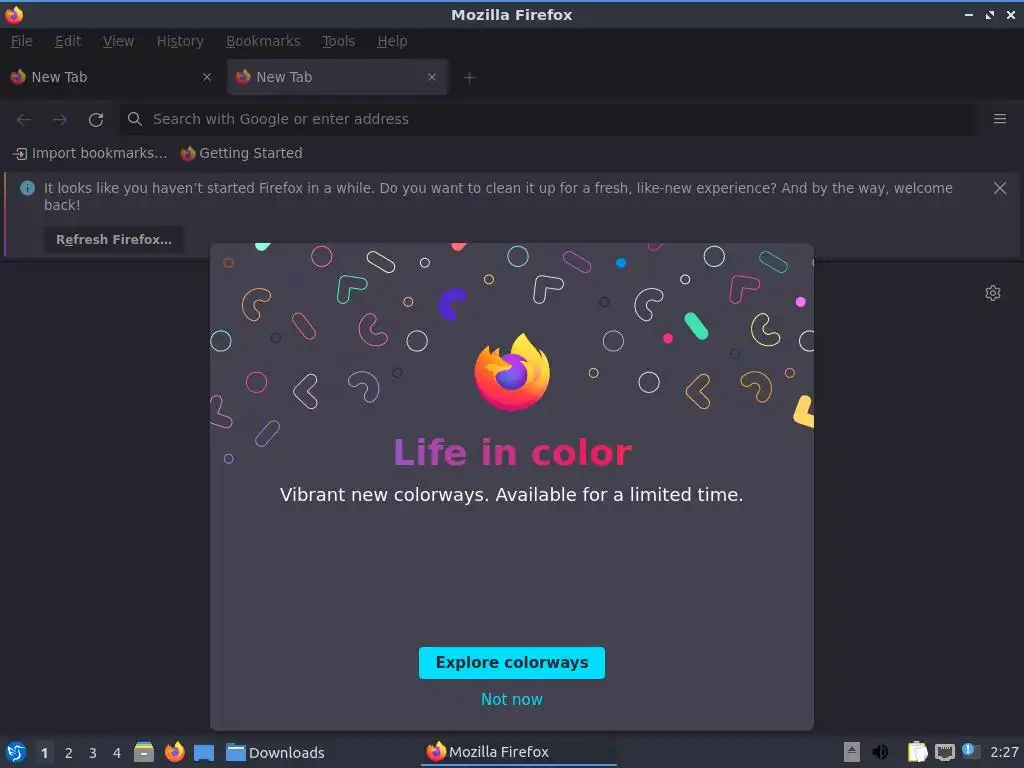Screen dimensions: 1024x768
Task: Reload the current page
Action: coord(96,120)
